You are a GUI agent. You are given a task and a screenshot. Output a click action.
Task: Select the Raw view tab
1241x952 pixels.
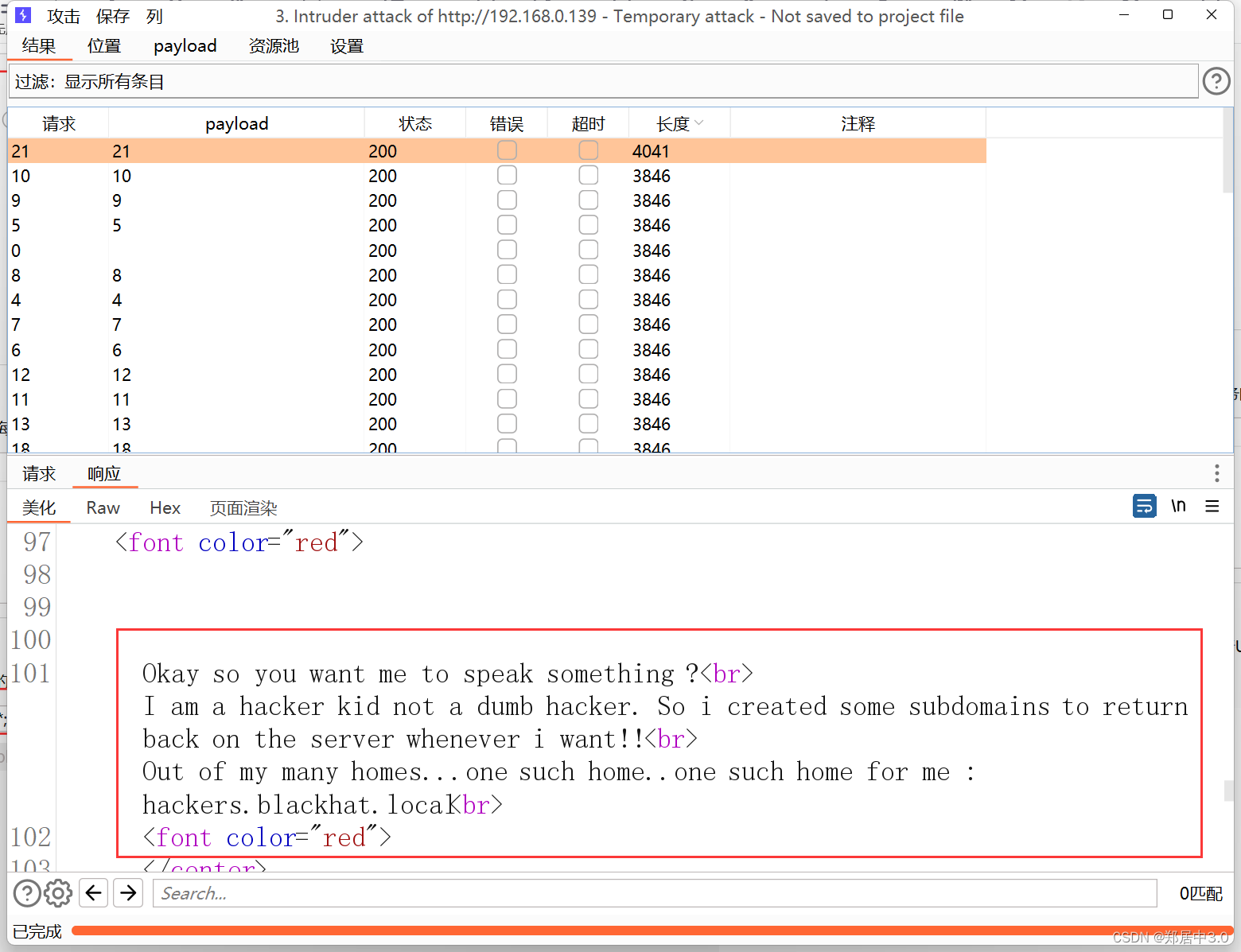click(103, 507)
